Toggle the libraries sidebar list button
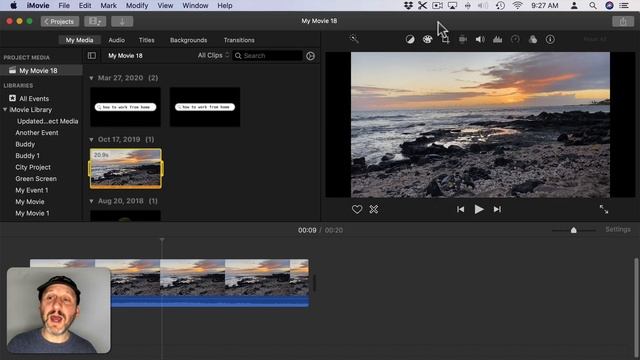Image resolution: width=640 pixels, height=360 pixels. tap(92, 56)
